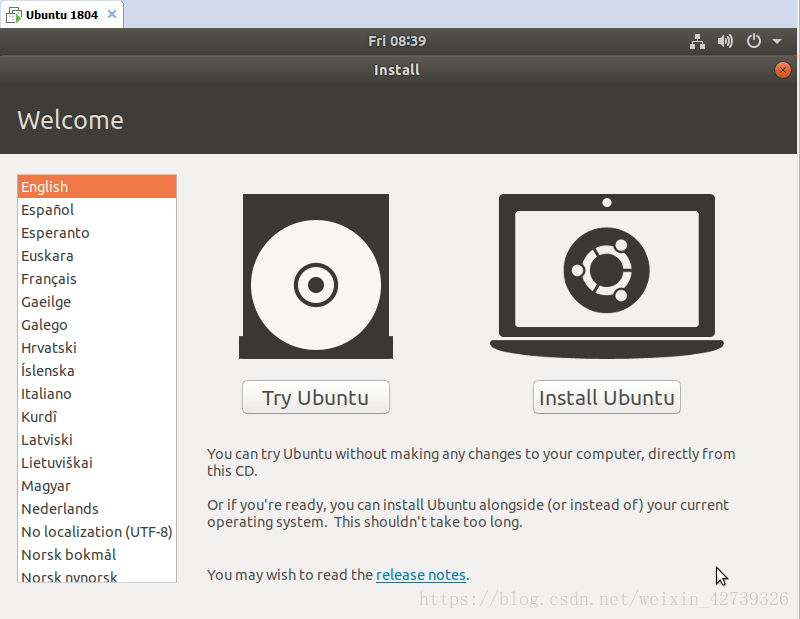Open the clock Fri 08:39 in top bar

point(397,41)
